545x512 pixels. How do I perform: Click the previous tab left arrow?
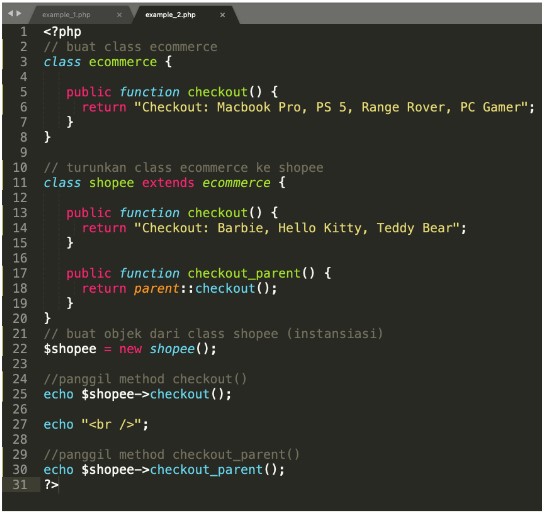pyautogui.click(x=10, y=13)
